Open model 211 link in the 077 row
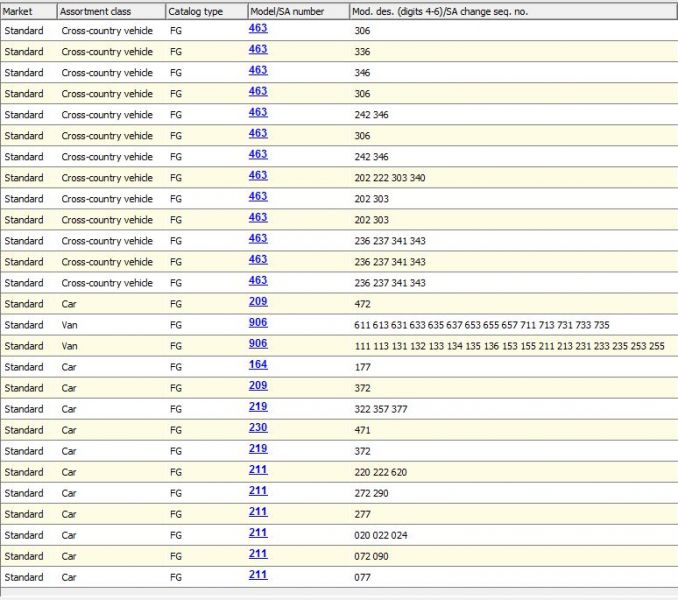 (258, 575)
